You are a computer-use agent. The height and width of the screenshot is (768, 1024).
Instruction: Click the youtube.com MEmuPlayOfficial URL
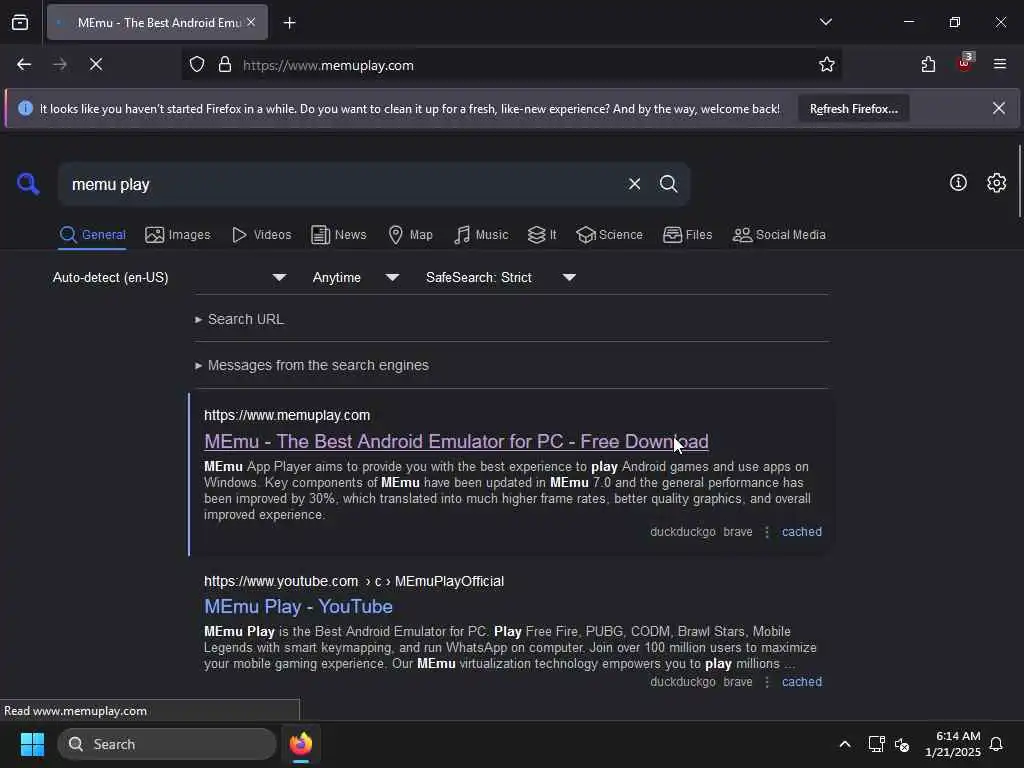[353, 581]
